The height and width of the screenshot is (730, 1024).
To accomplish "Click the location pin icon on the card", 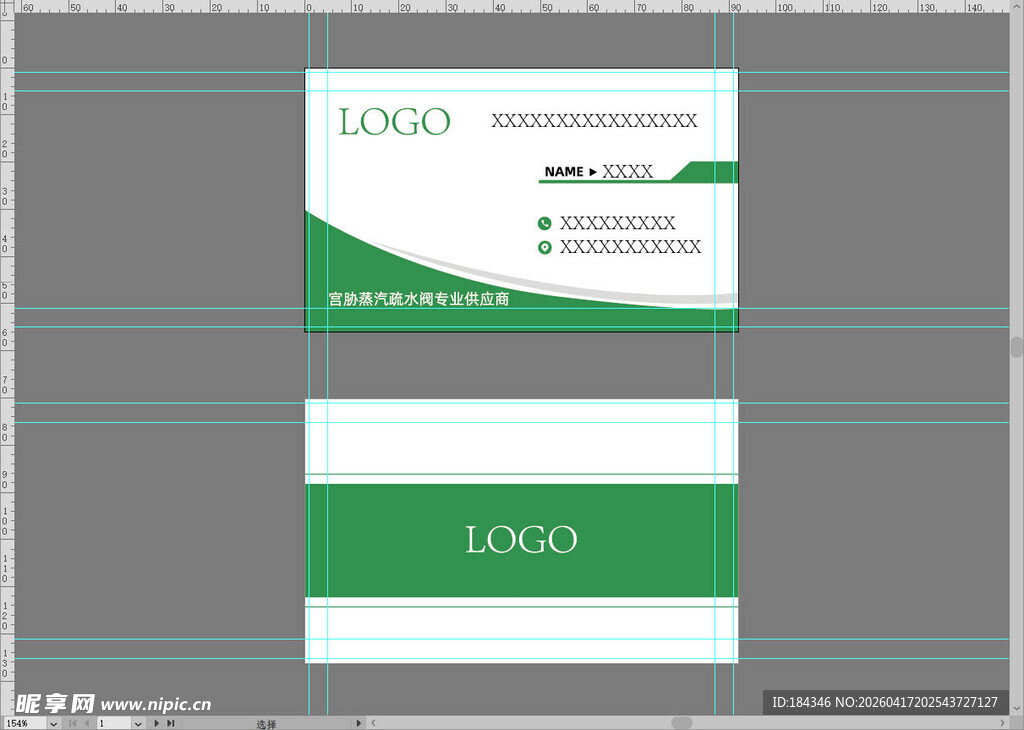I will (x=544, y=247).
